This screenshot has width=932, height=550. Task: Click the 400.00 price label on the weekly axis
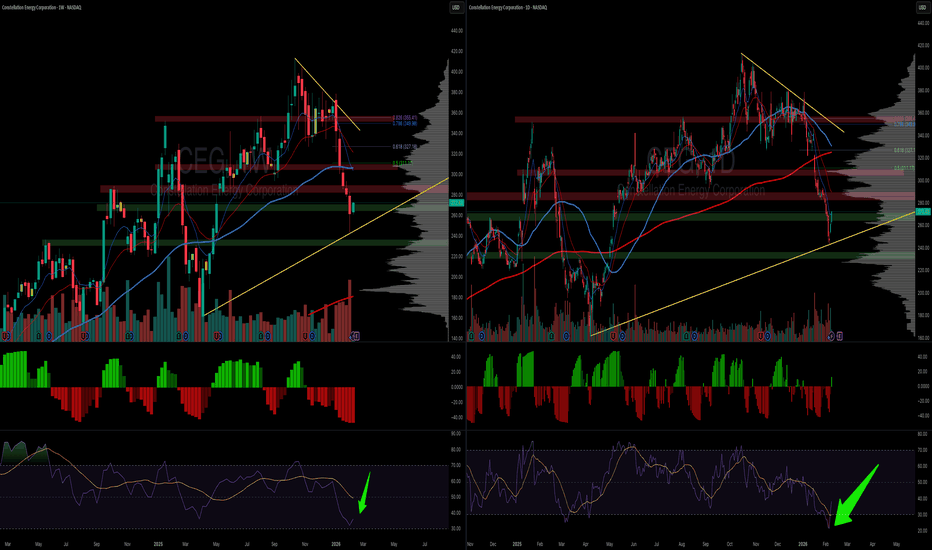pyautogui.click(x=456, y=71)
